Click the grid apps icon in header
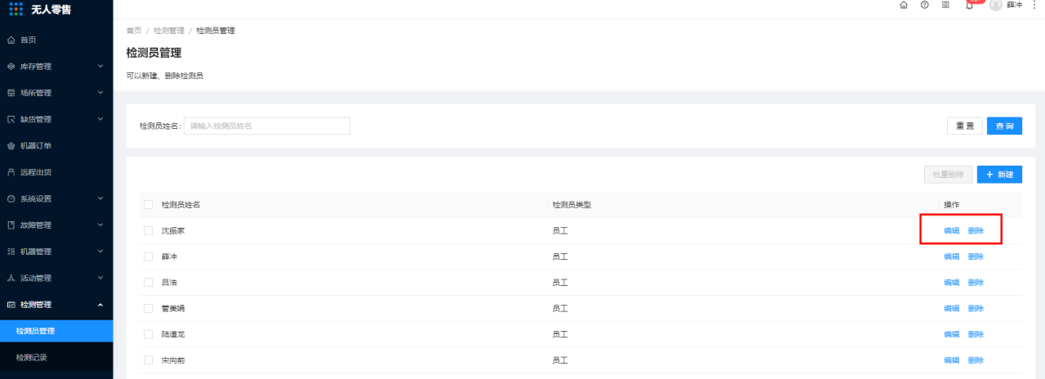This screenshot has width=1045, height=379. 946,5
